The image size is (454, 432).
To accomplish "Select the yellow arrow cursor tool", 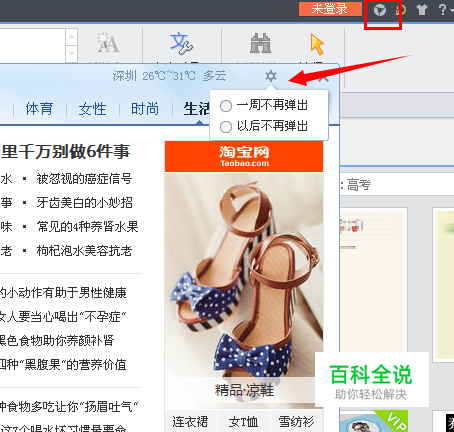I will (317, 44).
